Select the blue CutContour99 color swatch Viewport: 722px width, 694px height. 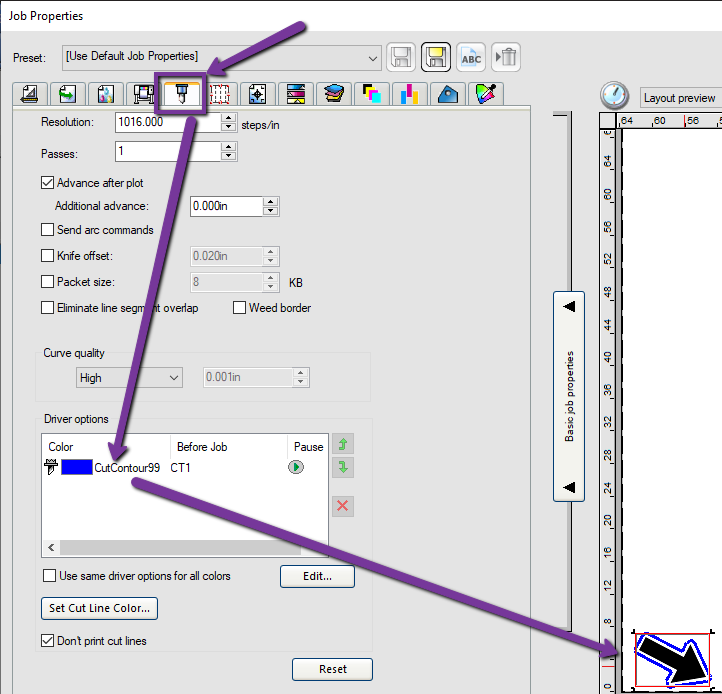point(76,467)
